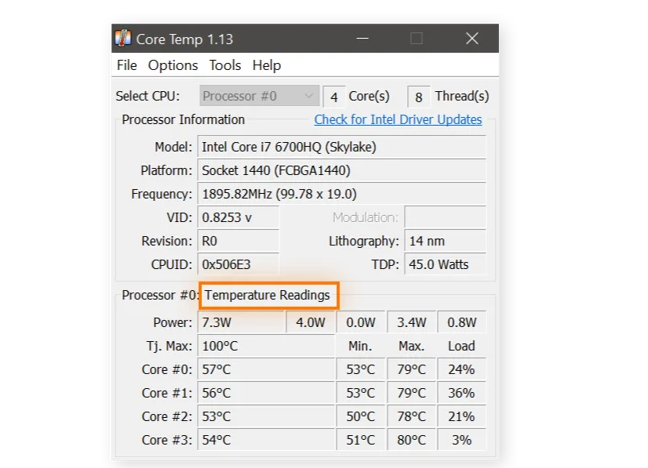
Task: Click the Platform socket field
Action: click(x=341, y=170)
